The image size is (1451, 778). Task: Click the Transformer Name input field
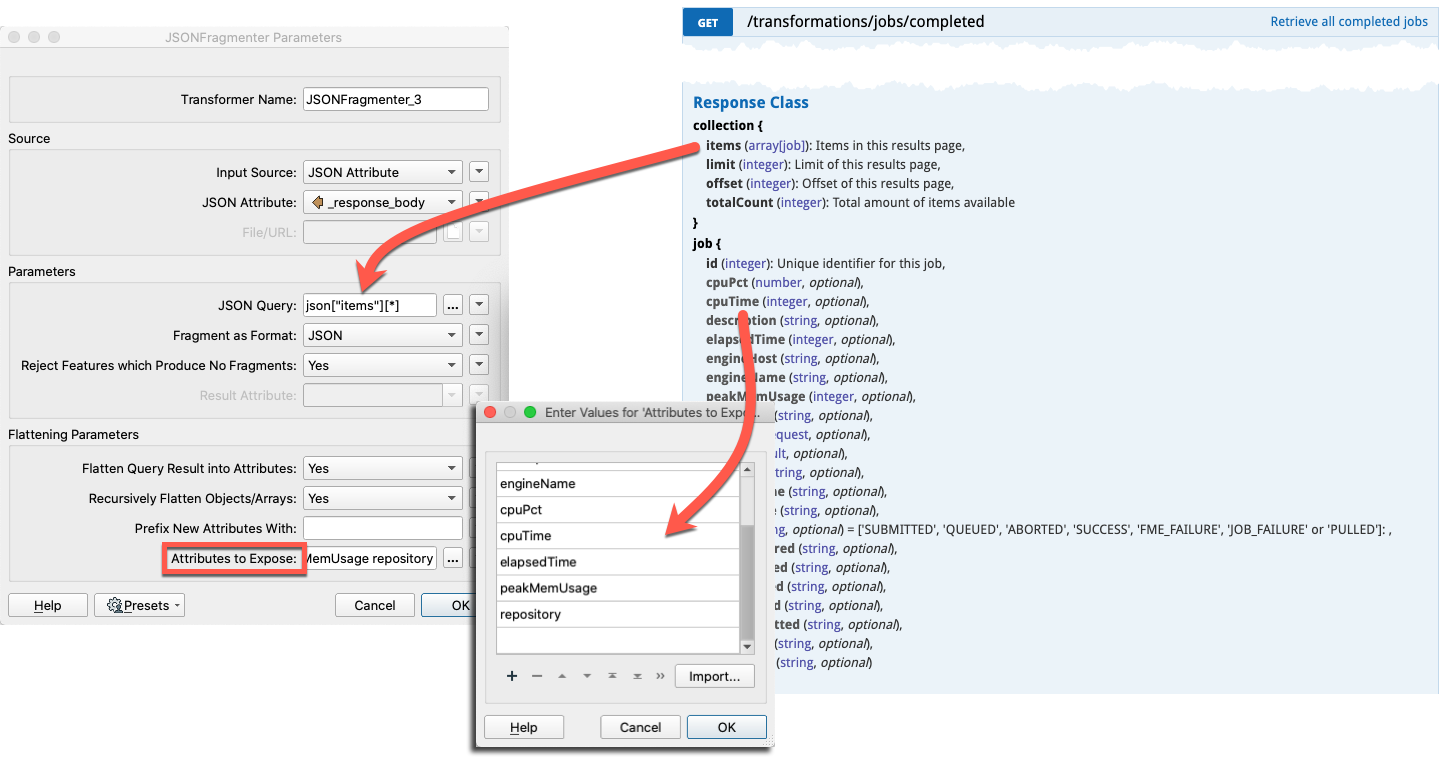click(395, 99)
